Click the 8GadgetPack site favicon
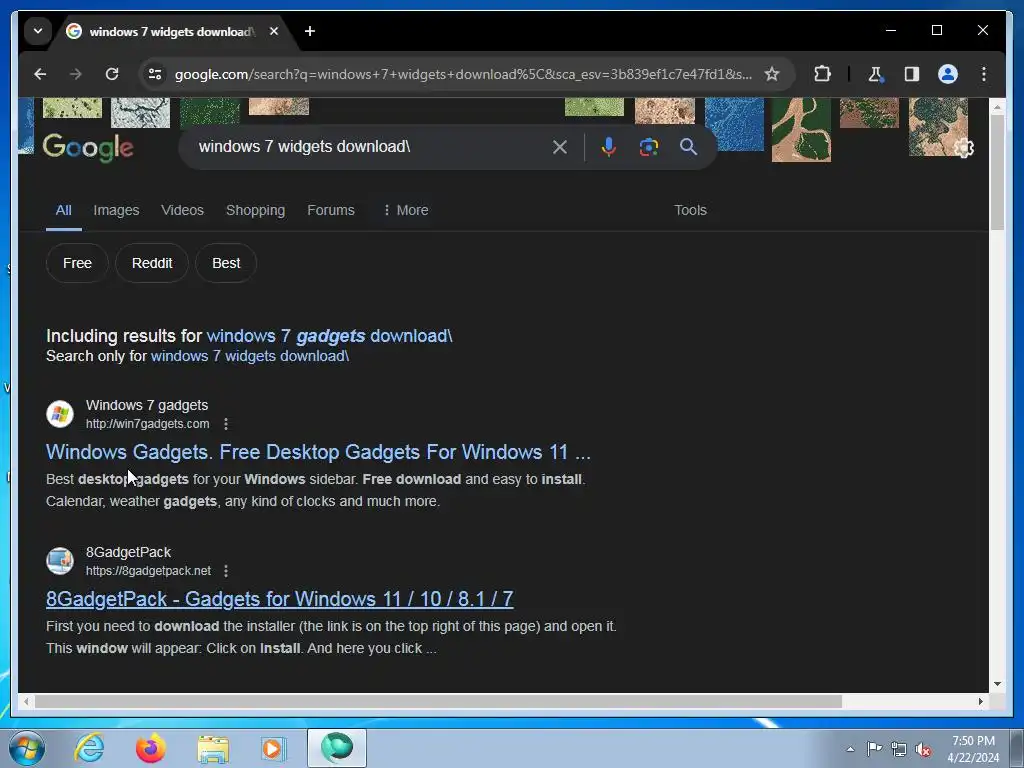Image resolution: width=1024 pixels, height=768 pixels. [x=60, y=561]
